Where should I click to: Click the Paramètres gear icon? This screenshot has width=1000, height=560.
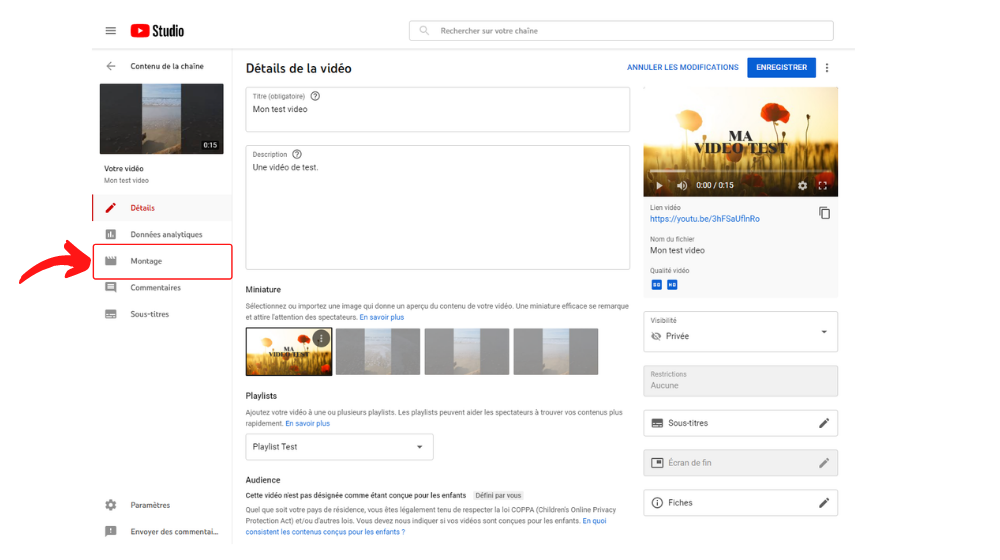[x=110, y=505]
